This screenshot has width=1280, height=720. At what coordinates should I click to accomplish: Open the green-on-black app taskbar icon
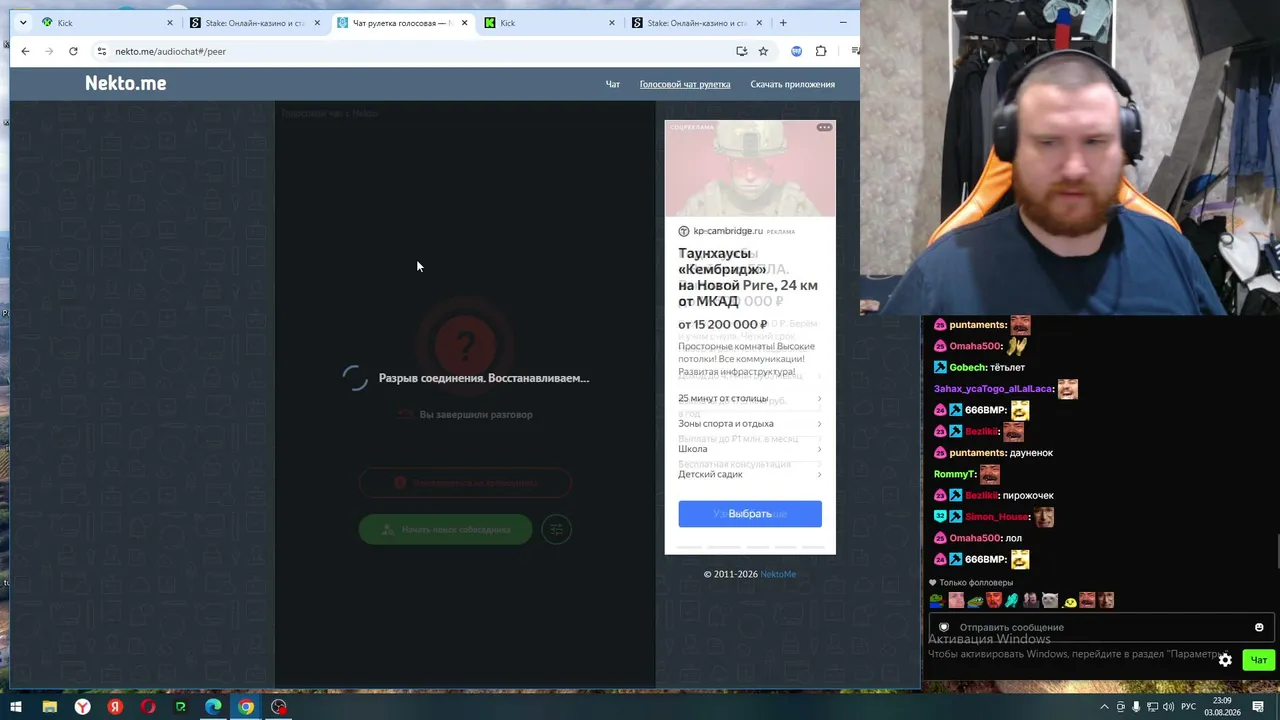[x=180, y=707]
